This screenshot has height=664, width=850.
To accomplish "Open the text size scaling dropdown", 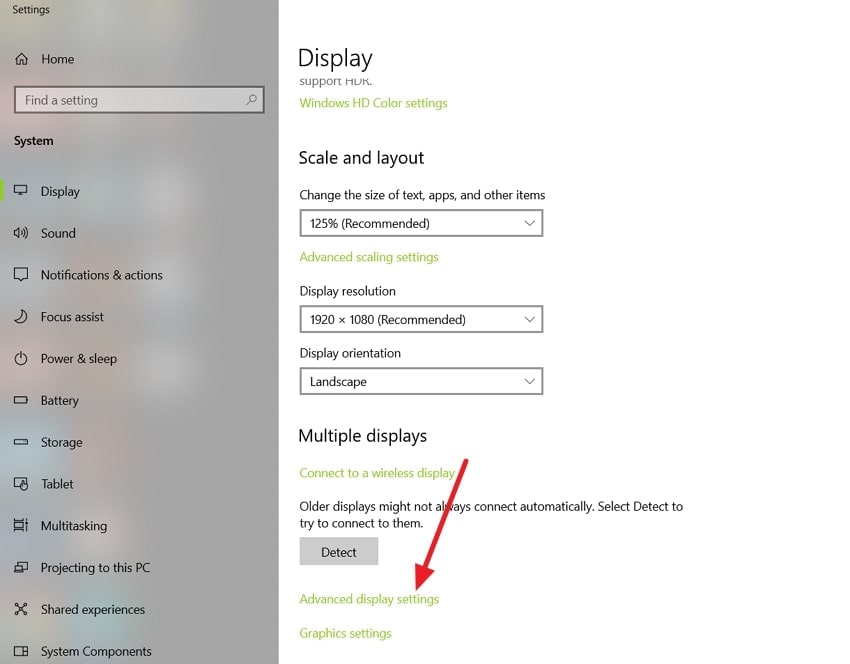I will (421, 222).
